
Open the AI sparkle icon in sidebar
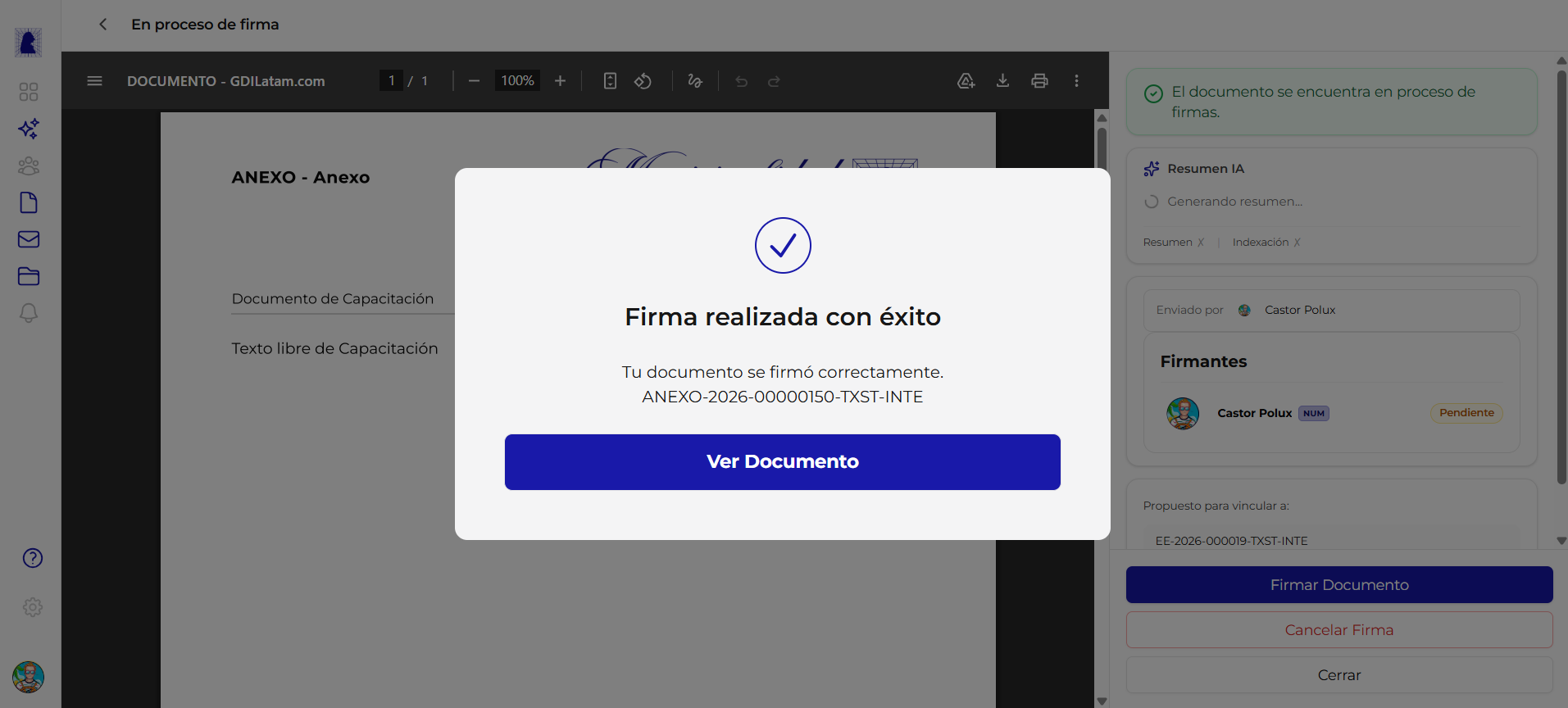click(x=29, y=129)
